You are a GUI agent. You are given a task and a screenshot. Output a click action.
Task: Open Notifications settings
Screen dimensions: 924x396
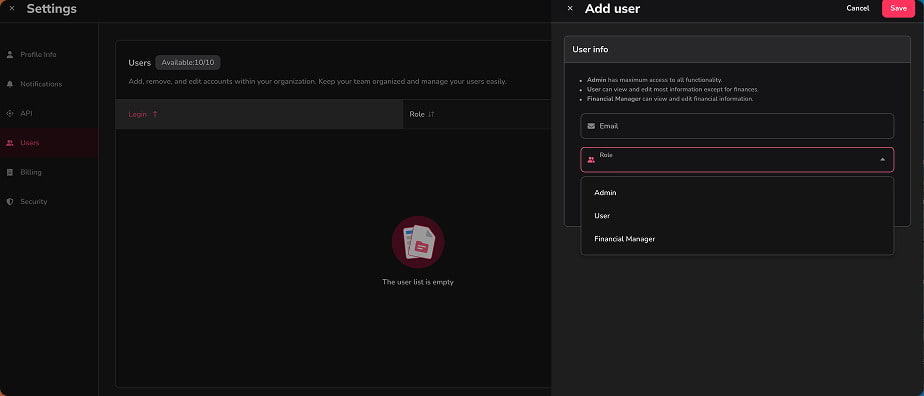pos(49,84)
